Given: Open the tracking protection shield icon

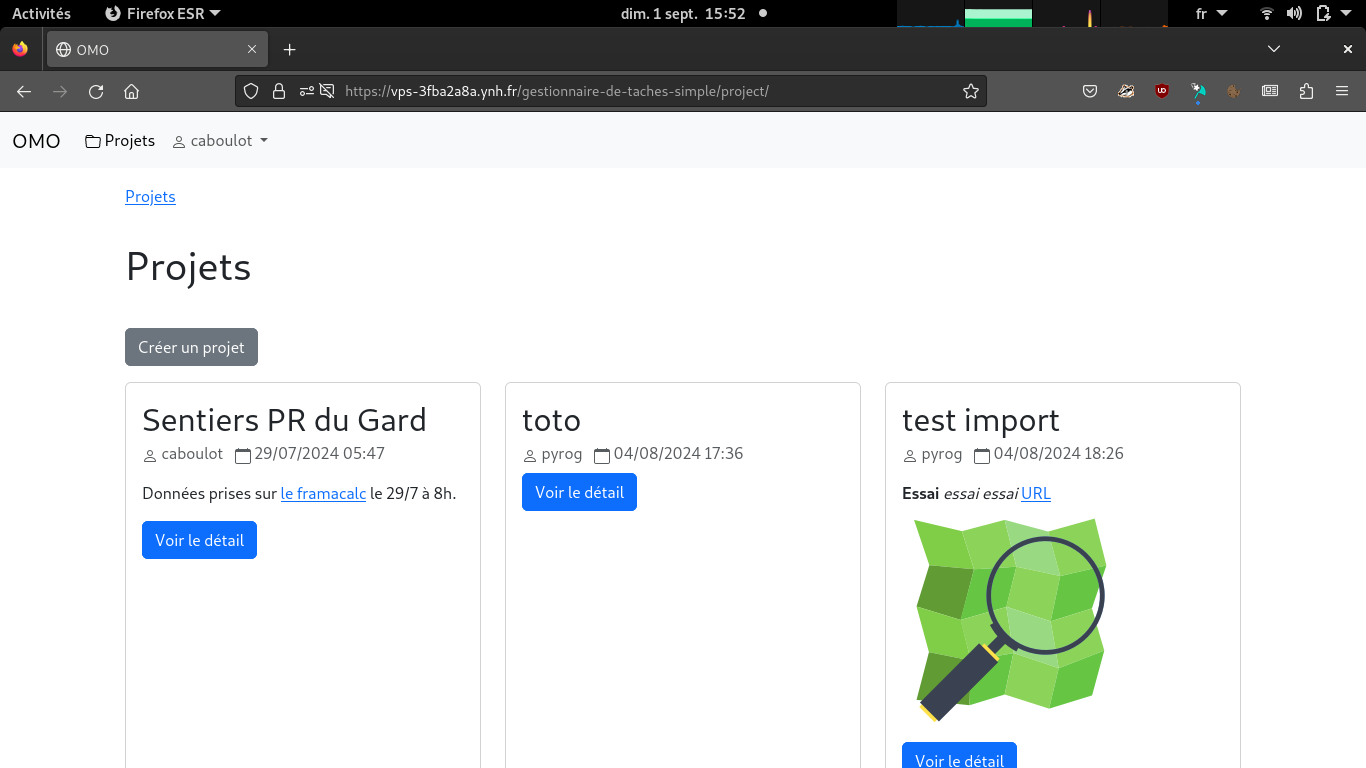Looking at the screenshot, I should click(251, 91).
